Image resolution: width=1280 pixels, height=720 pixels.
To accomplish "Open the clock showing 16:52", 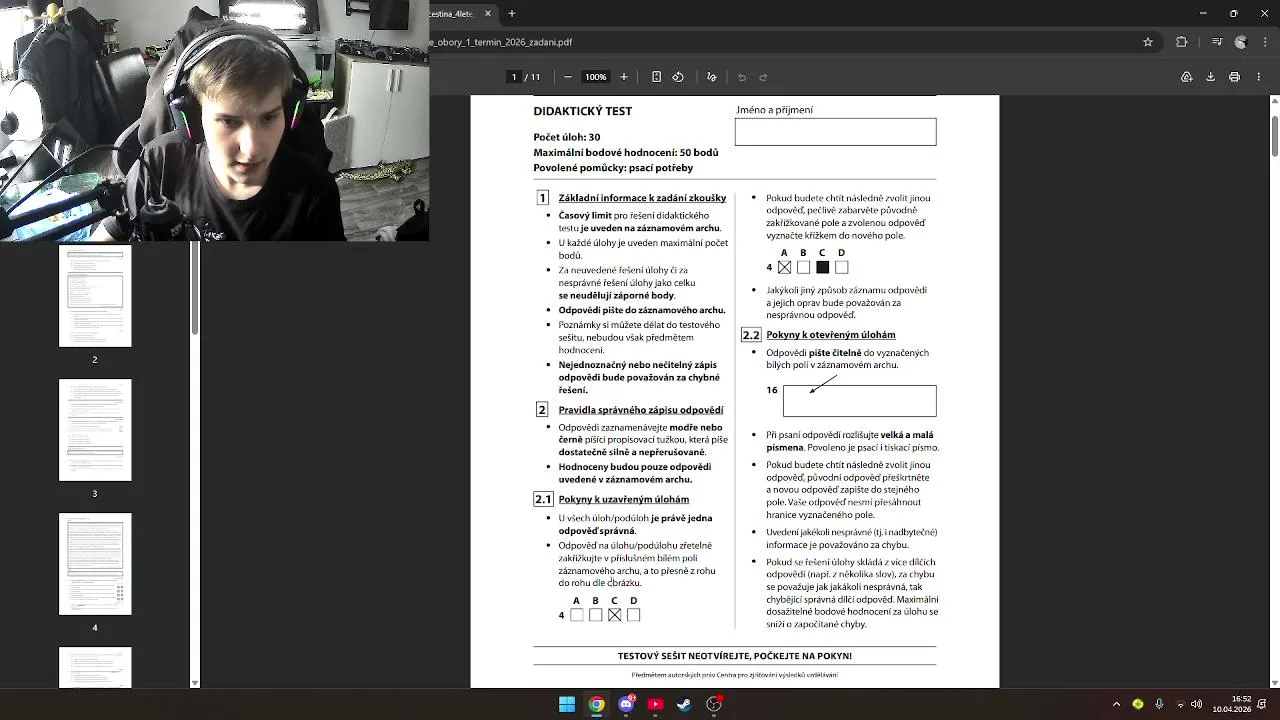I will click(x=1231, y=704).
